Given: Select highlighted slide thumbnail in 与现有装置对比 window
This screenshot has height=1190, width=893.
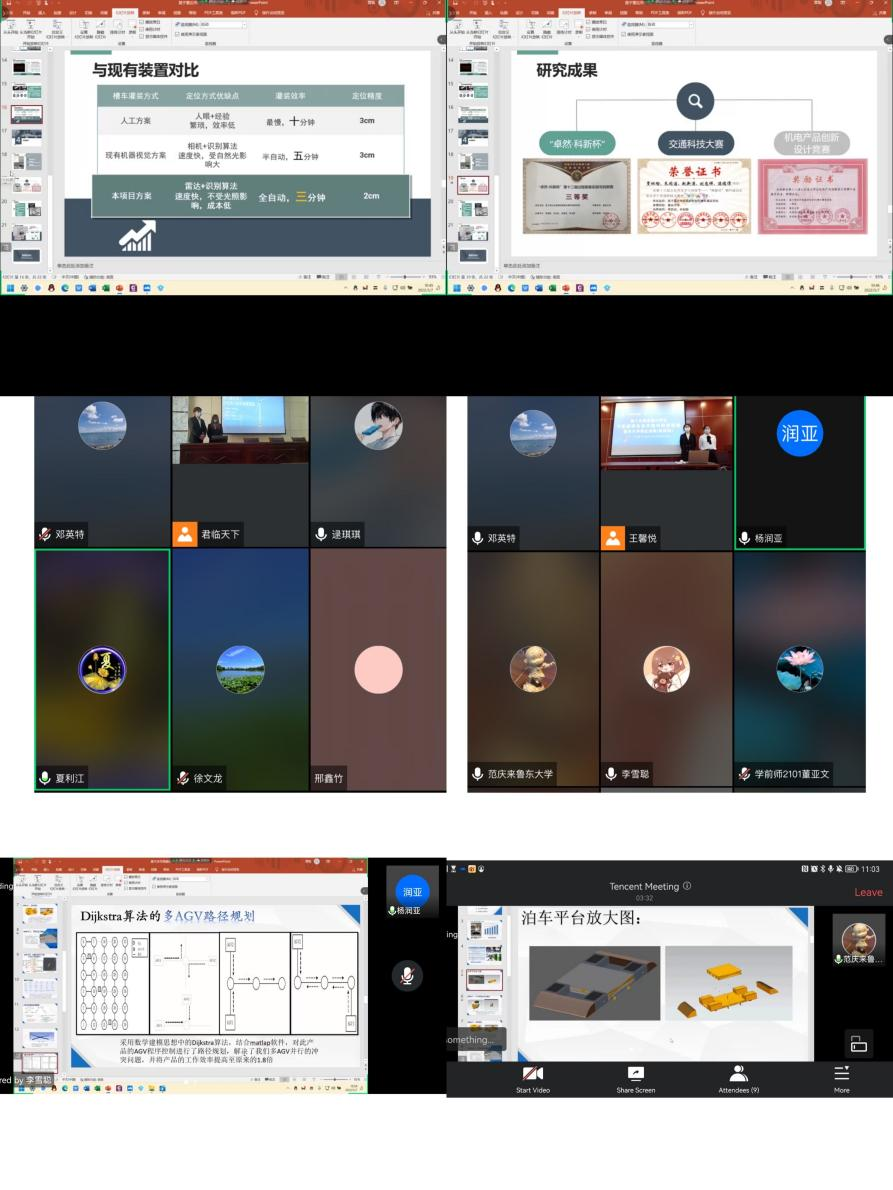Looking at the screenshot, I should pos(27,114).
